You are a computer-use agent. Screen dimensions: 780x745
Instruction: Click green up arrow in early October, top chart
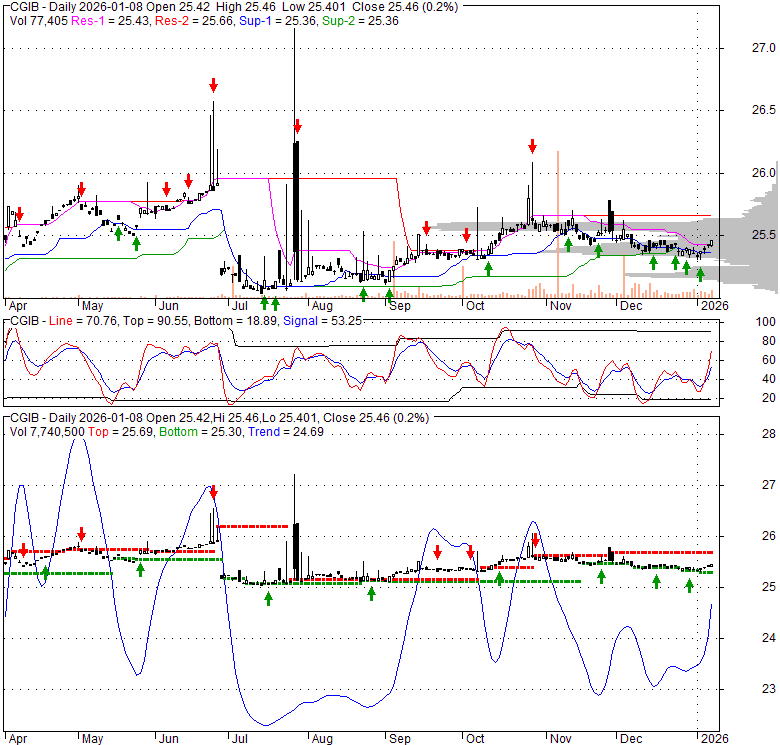point(488,268)
